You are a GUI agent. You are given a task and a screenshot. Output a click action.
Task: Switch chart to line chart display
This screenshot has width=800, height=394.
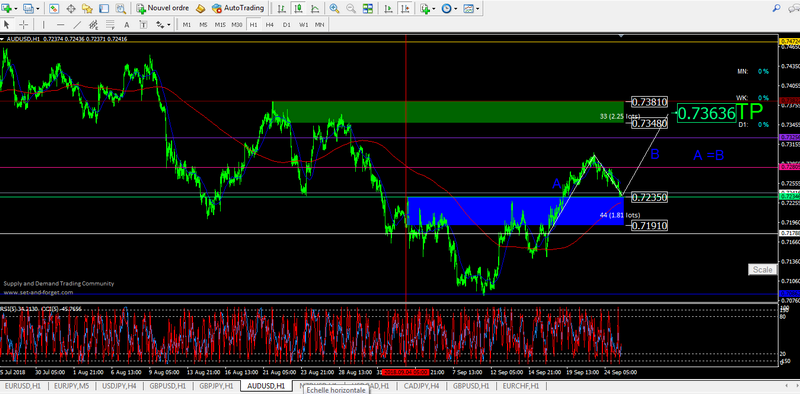[315, 8]
